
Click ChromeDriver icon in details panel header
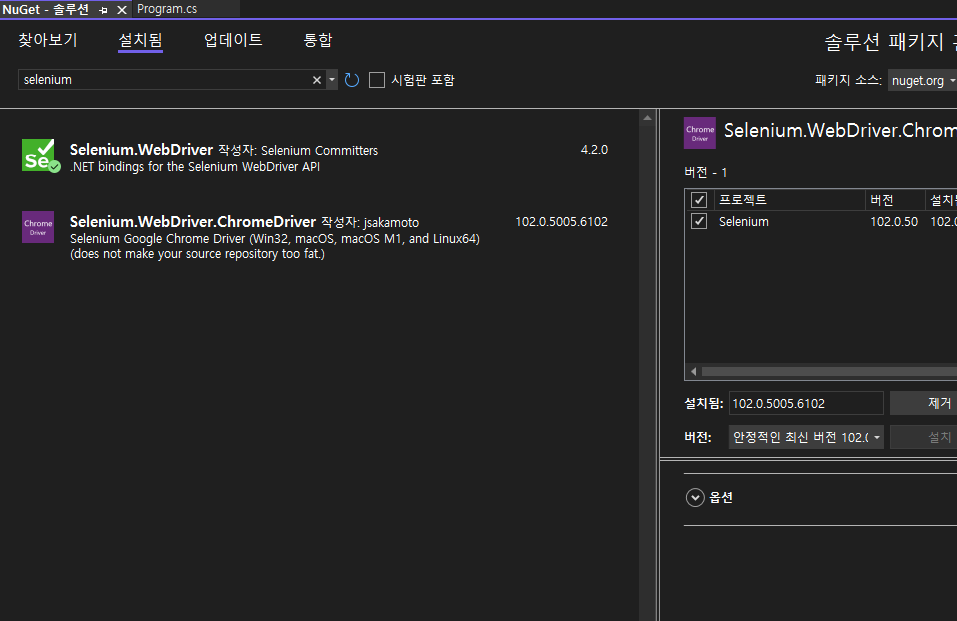pos(699,133)
